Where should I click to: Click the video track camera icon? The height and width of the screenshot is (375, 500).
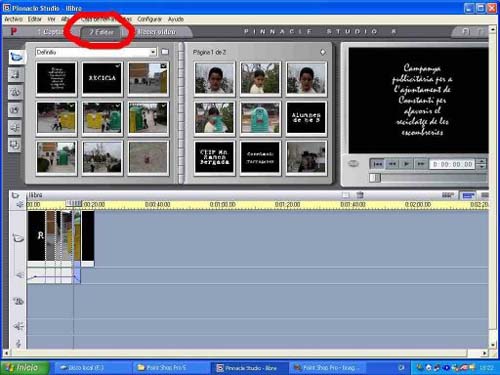[x=18, y=238]
